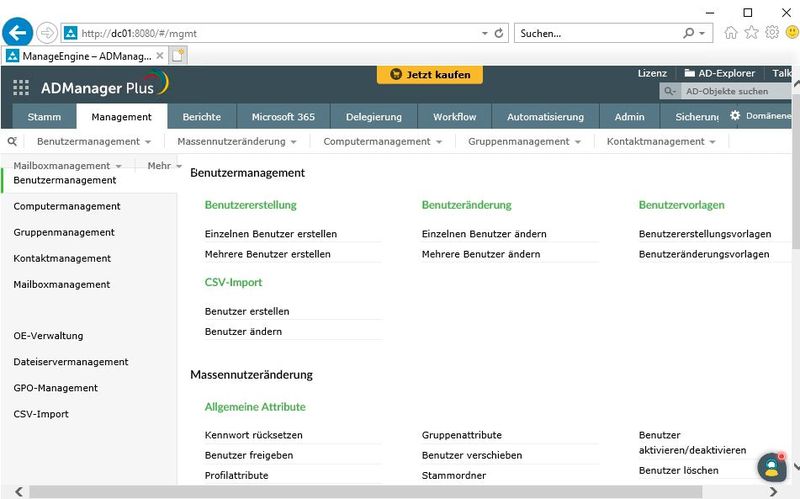Open Einzelnen Benutzer ändern link

(484, 234)
